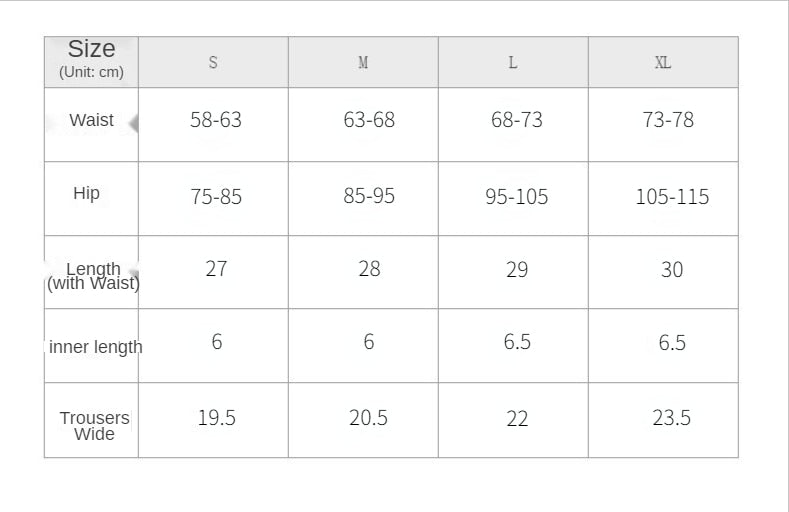Click the length value 29
Viewport: 789px width, 512px height.
[517, 270]
